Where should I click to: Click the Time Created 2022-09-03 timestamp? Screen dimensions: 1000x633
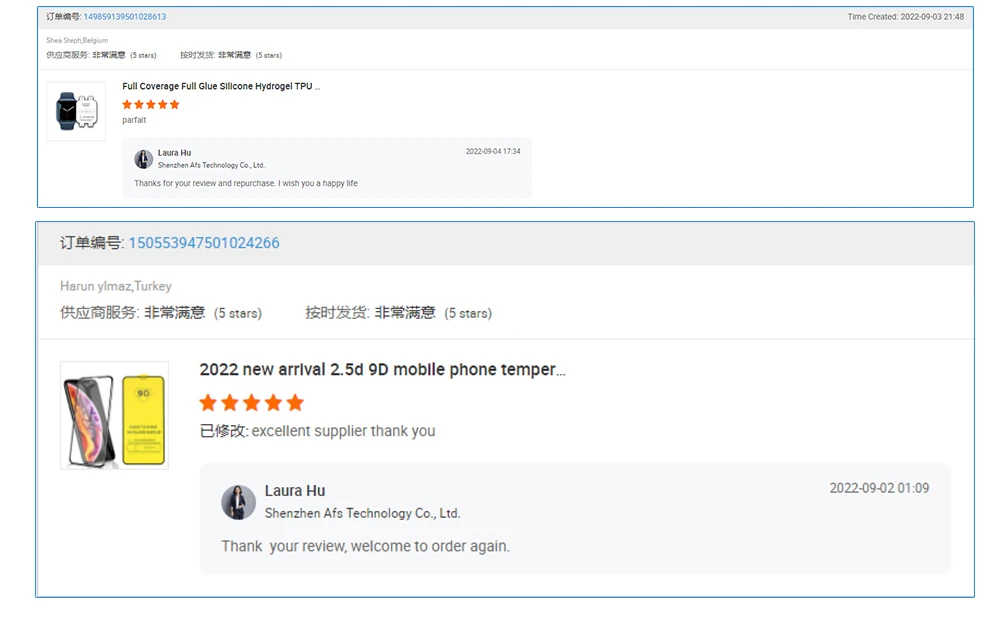[905, 17]
